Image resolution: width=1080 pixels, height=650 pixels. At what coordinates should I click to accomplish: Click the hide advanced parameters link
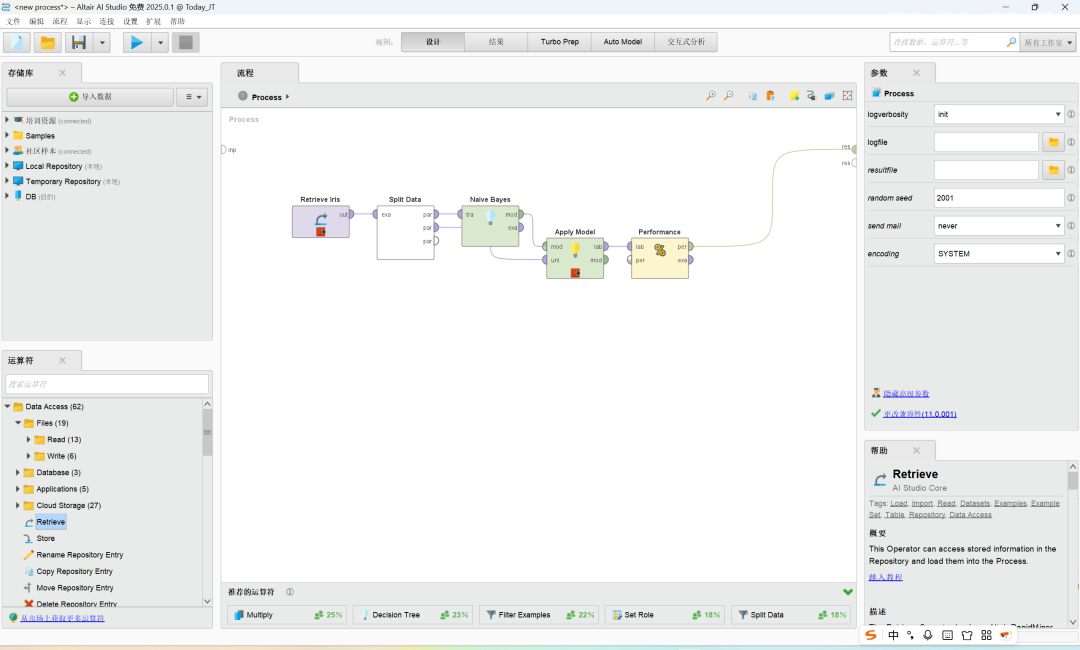(906, 393)
